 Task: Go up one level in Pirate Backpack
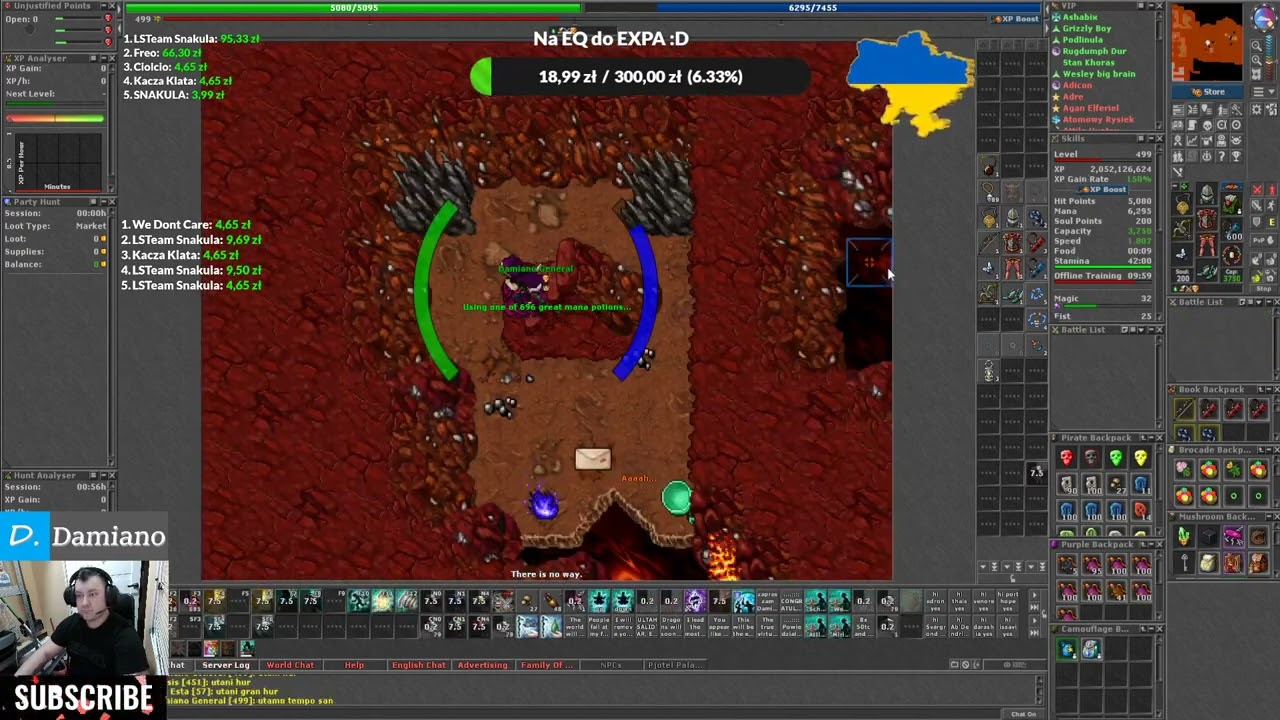tap(1143, 438)
